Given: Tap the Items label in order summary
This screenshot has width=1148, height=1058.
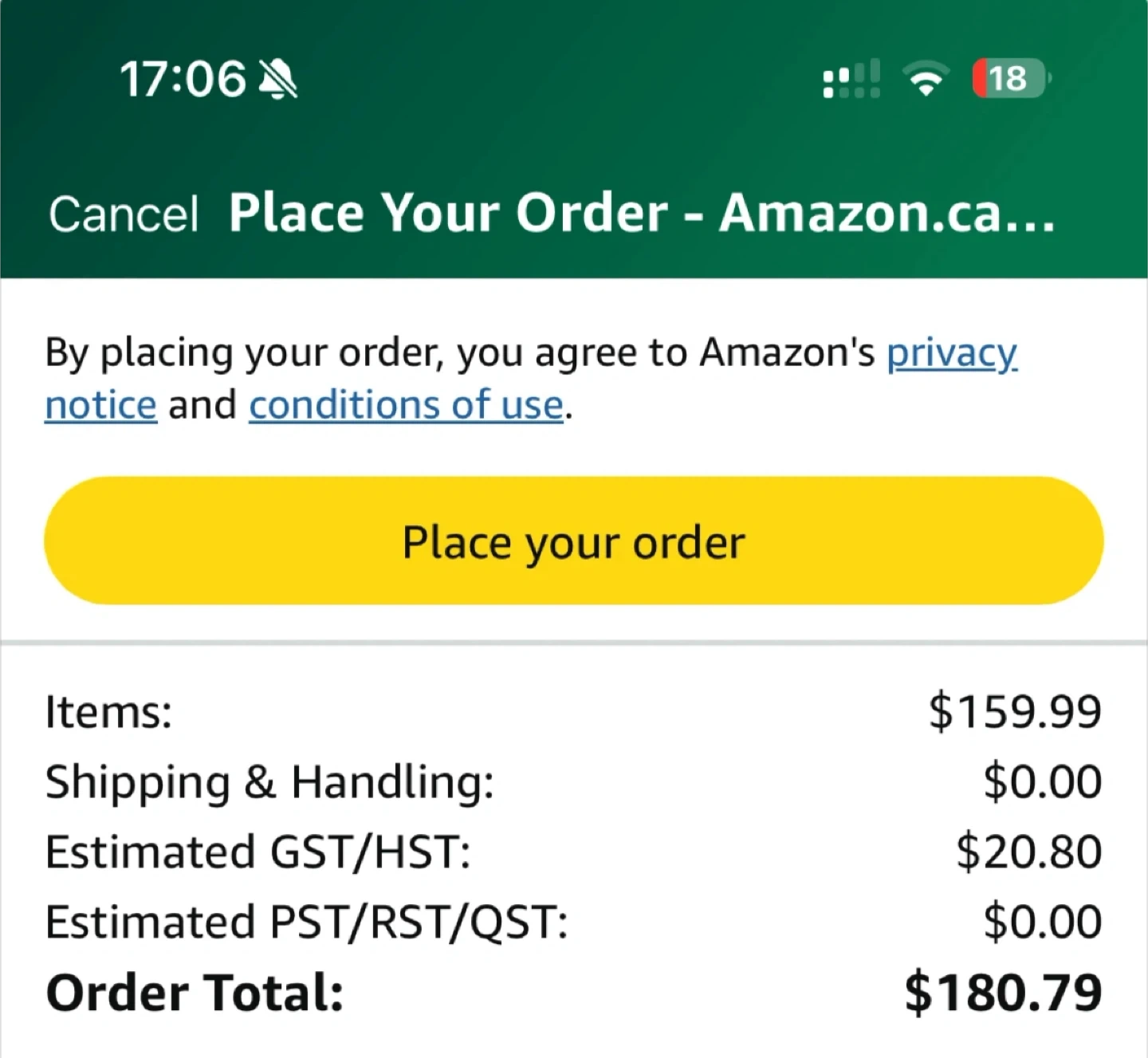Looking at the screenshot, I should click(108, 711).
